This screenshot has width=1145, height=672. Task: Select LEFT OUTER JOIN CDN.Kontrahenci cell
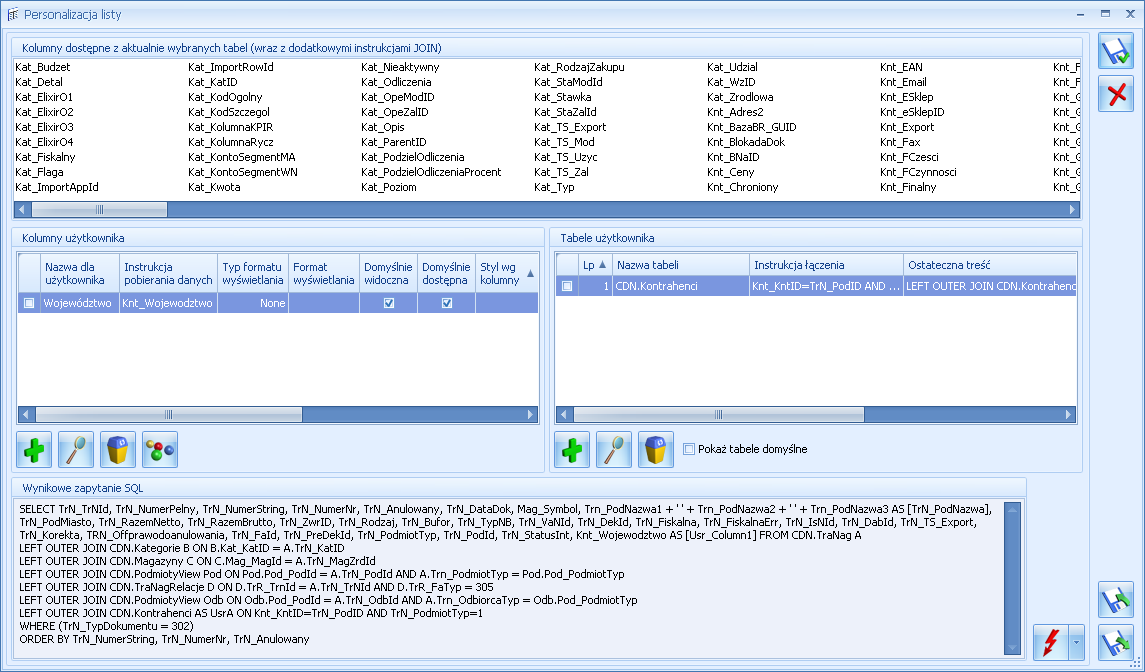989,286
